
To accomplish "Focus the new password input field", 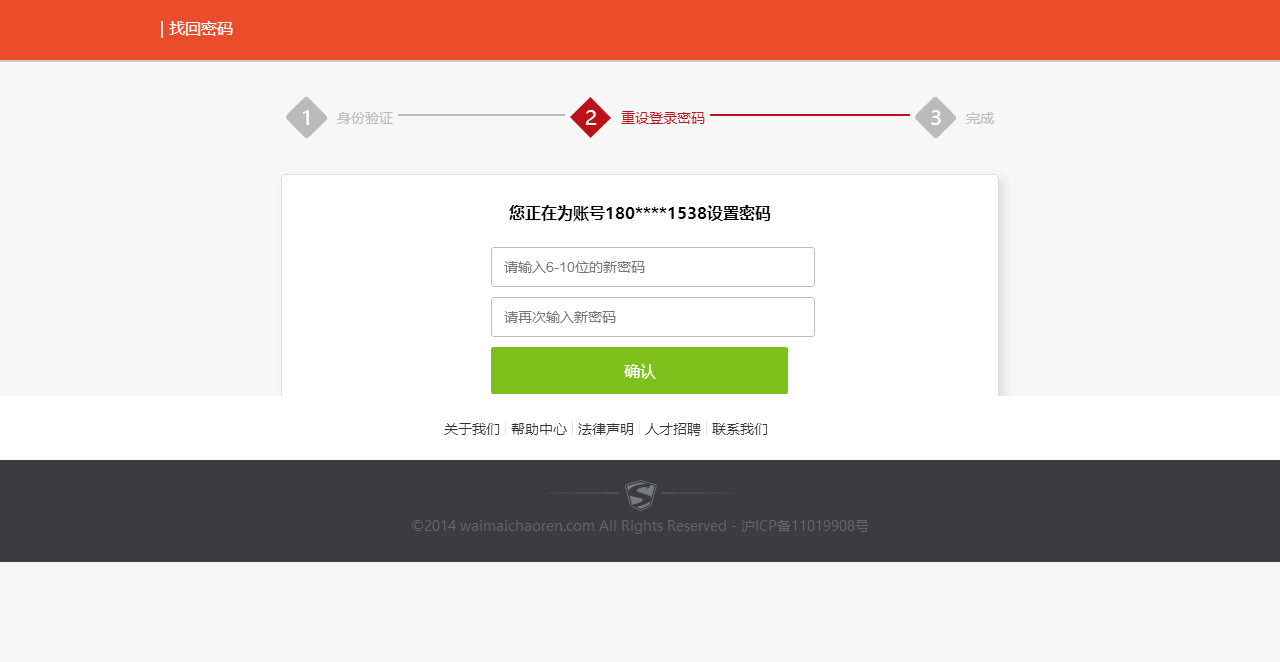I will 653,267.
